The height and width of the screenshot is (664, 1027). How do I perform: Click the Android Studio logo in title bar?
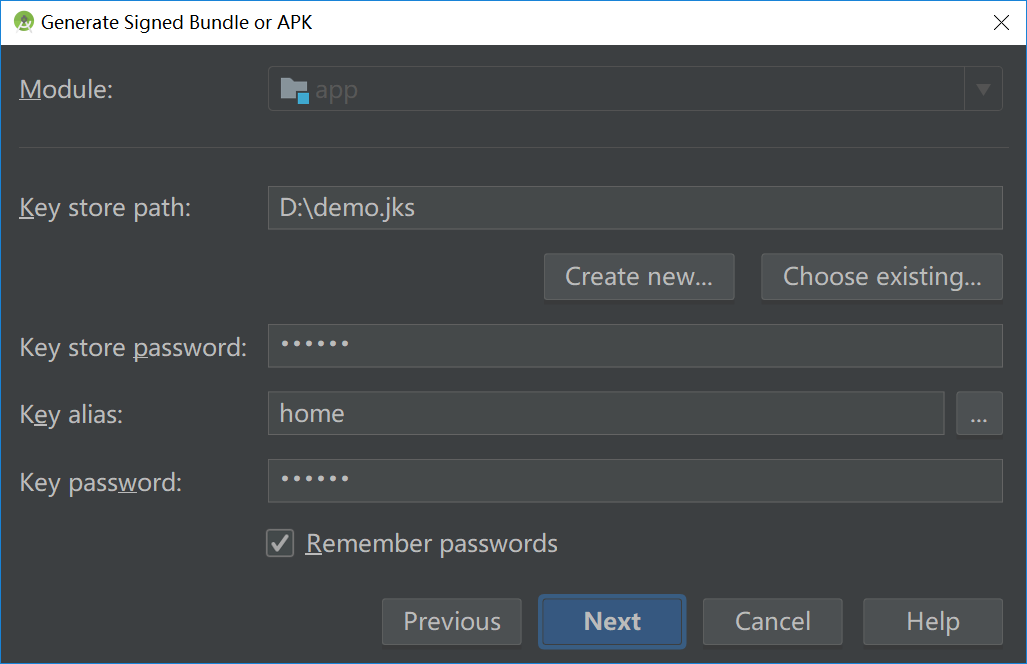[x=24, y=22]
